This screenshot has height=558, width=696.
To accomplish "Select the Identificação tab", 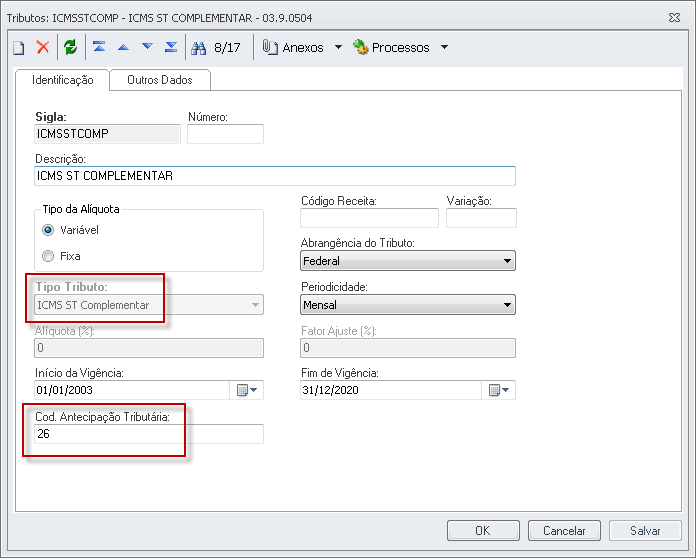I will pyautogui.click(x=63, y=80).
